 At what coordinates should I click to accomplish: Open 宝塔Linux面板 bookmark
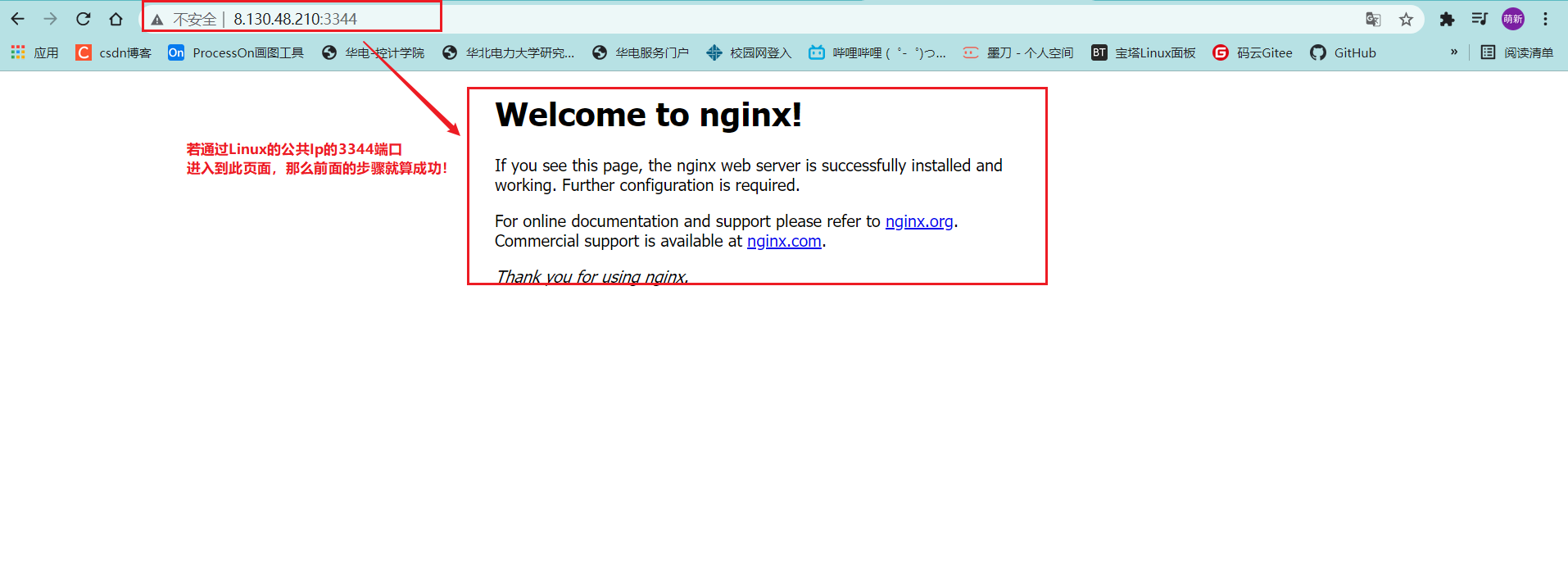pyautogui.click(x=1144, y=52)
